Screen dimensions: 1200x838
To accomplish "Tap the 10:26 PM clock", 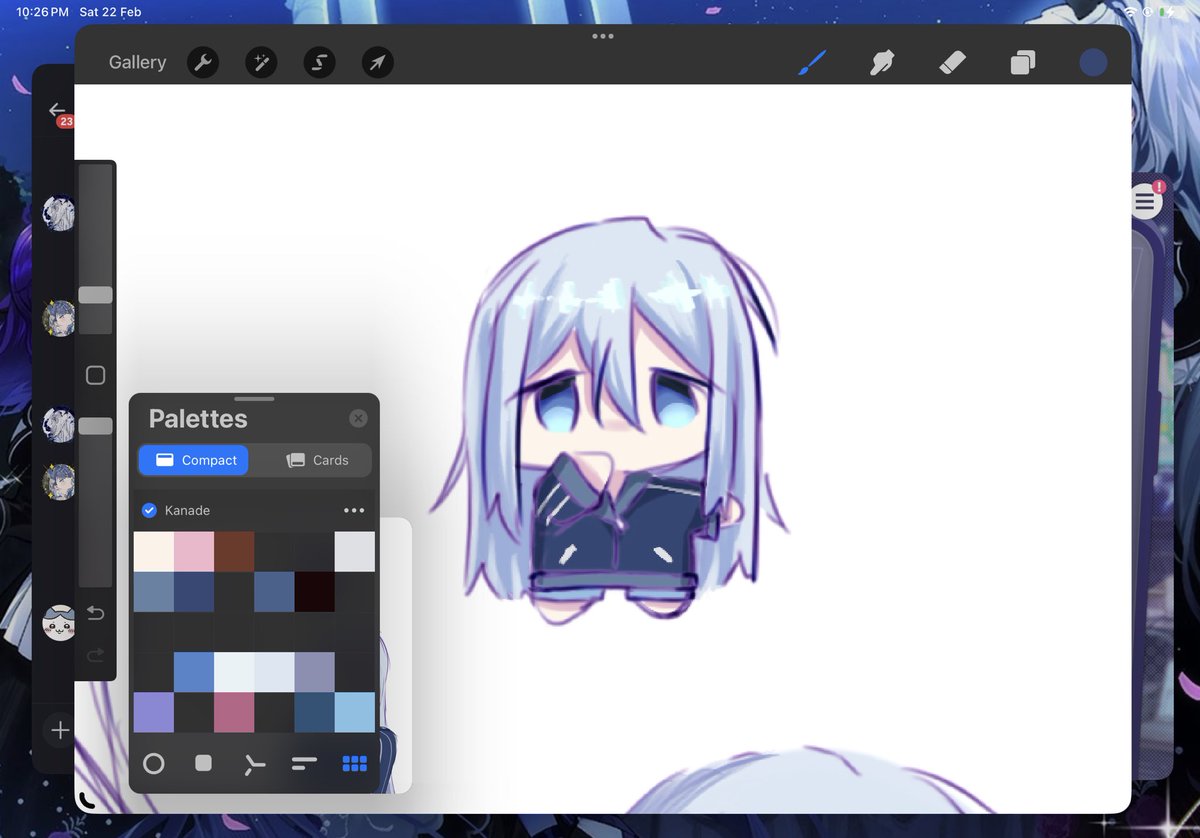I will [x=42, y=12].
